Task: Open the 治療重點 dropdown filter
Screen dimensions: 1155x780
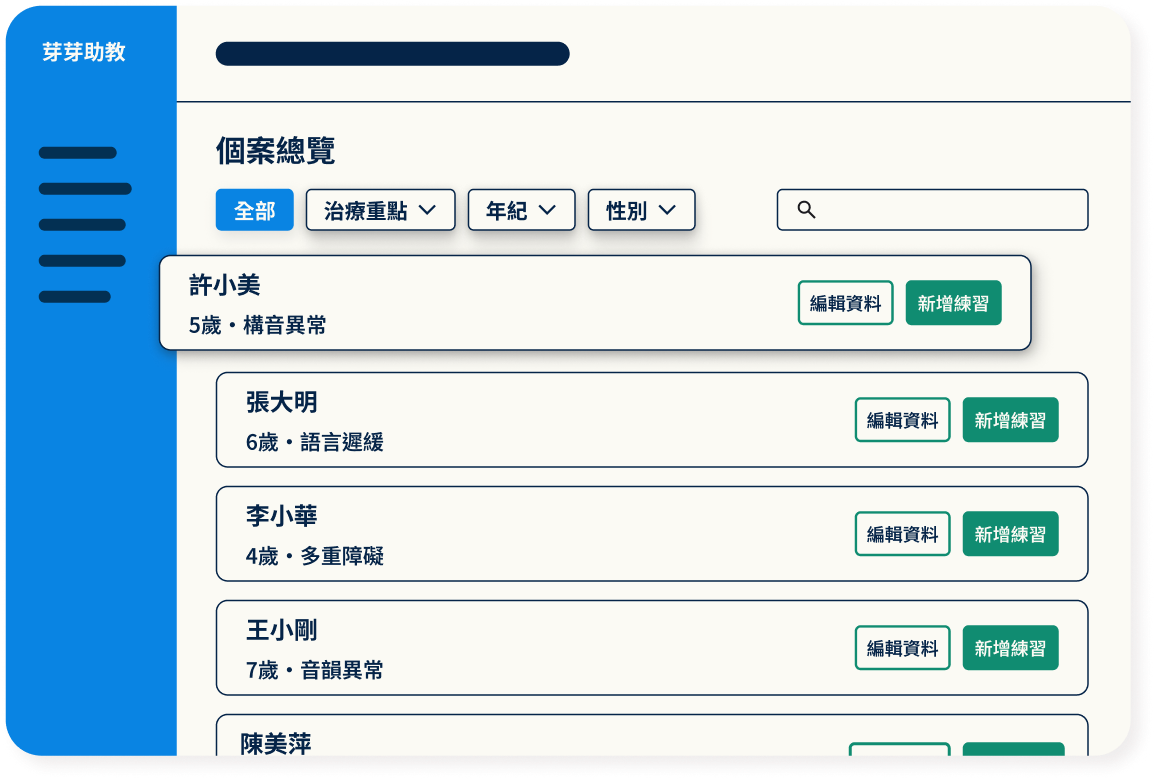Action: point(380,211)
